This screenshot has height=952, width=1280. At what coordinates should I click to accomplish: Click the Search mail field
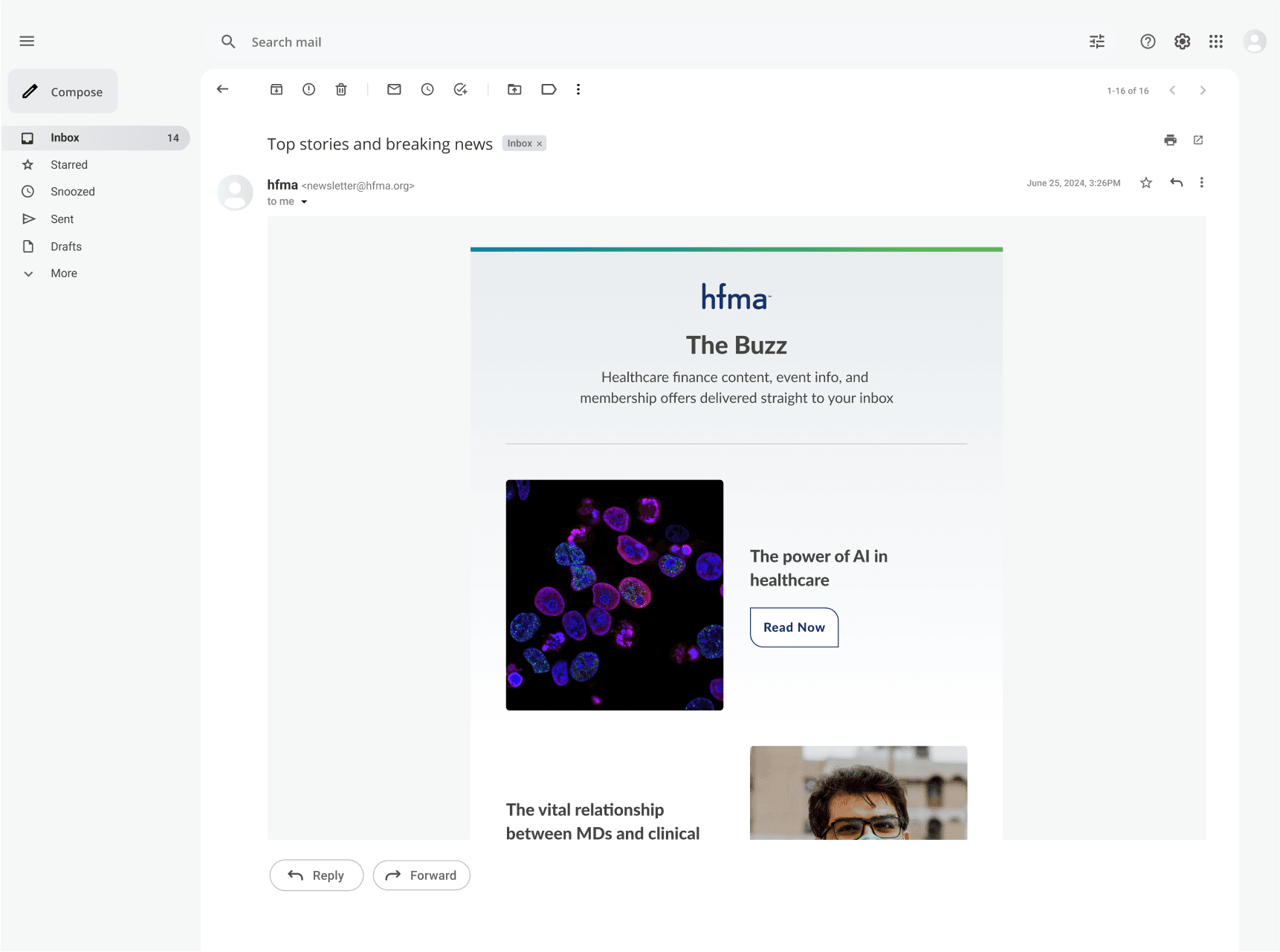[x=647, y=42]
